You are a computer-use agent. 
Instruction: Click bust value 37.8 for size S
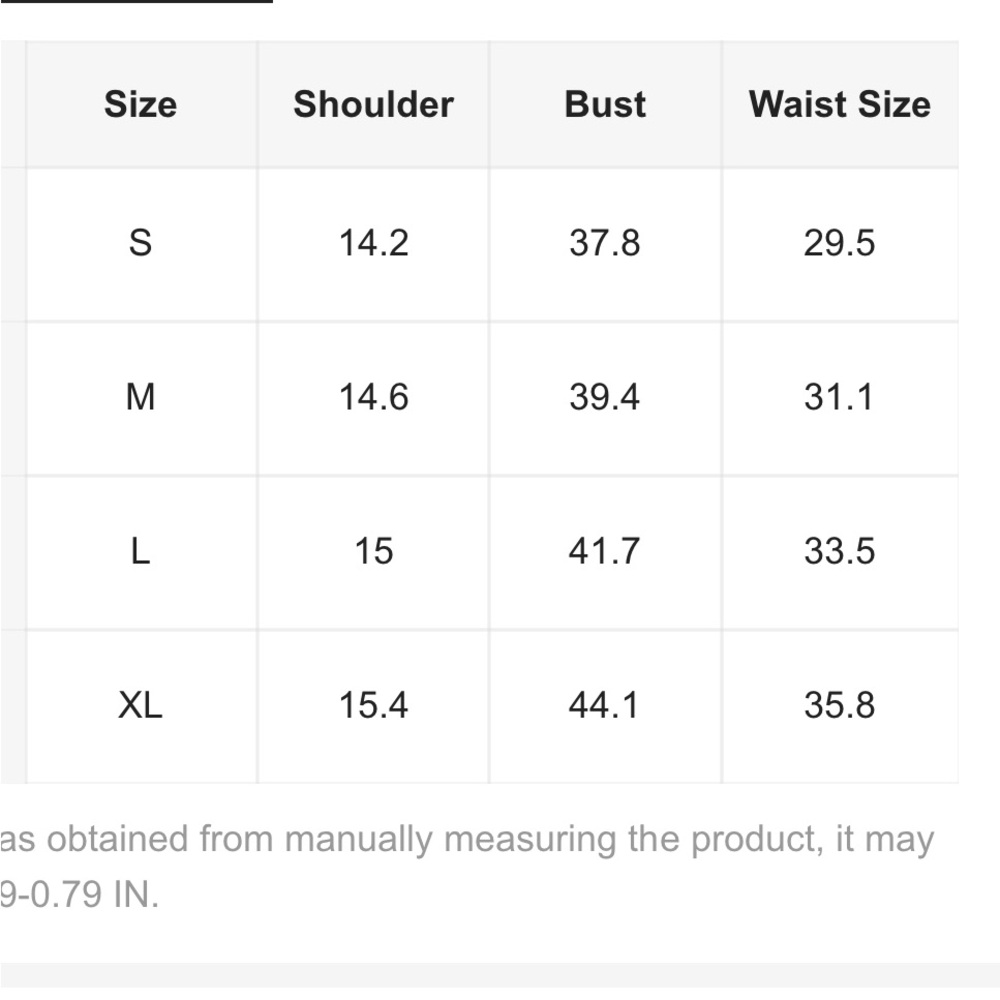[605, 243]
